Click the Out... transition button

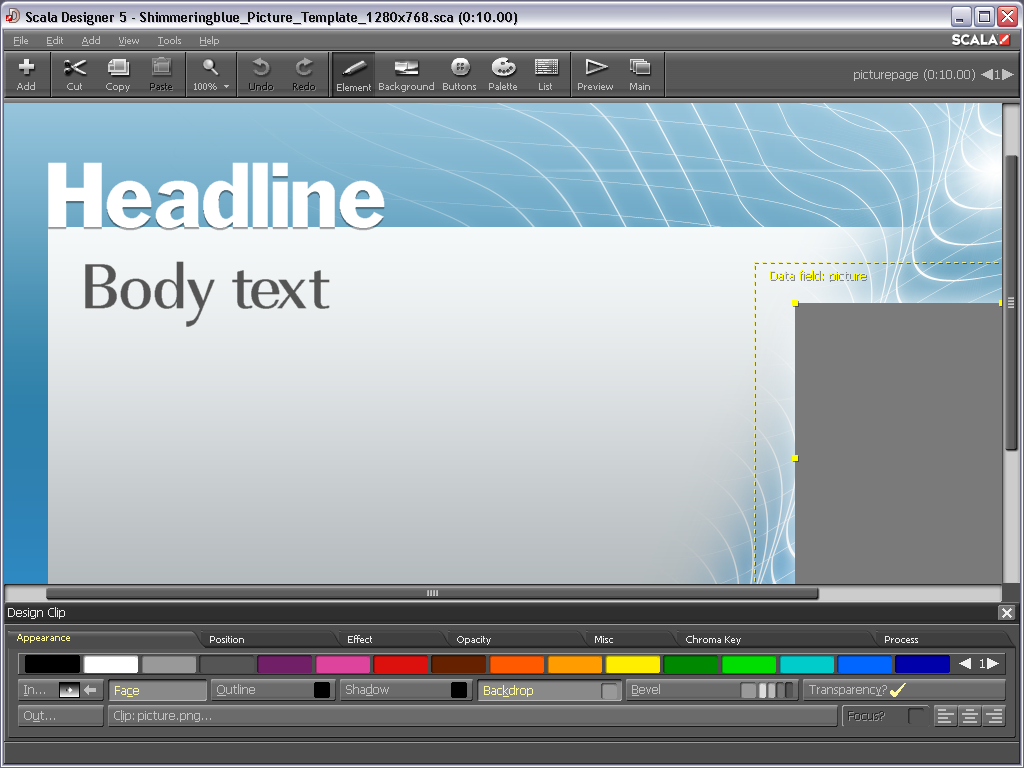point(60,716)
